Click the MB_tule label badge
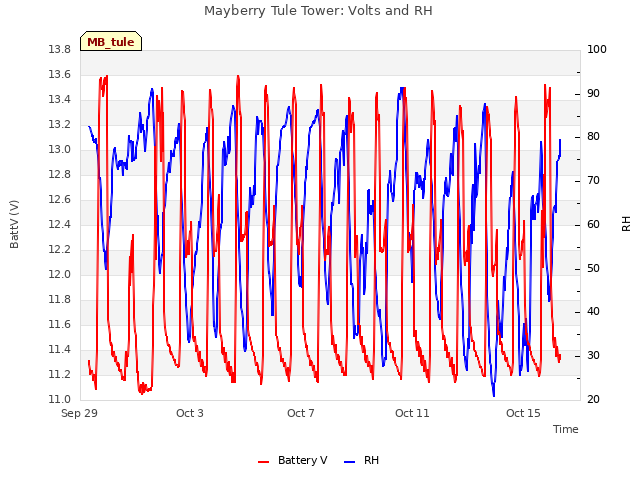Image resolution: width=640 pixels, height=480 pixels. click(x=111, y=41)
